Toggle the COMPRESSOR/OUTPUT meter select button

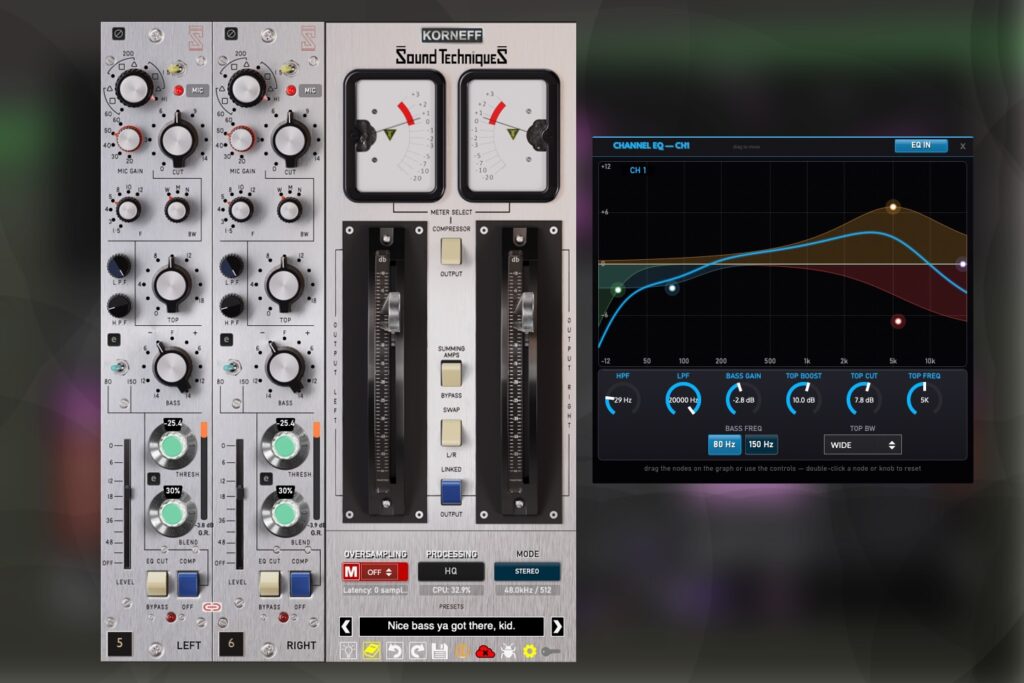click(x=451, y=251)
